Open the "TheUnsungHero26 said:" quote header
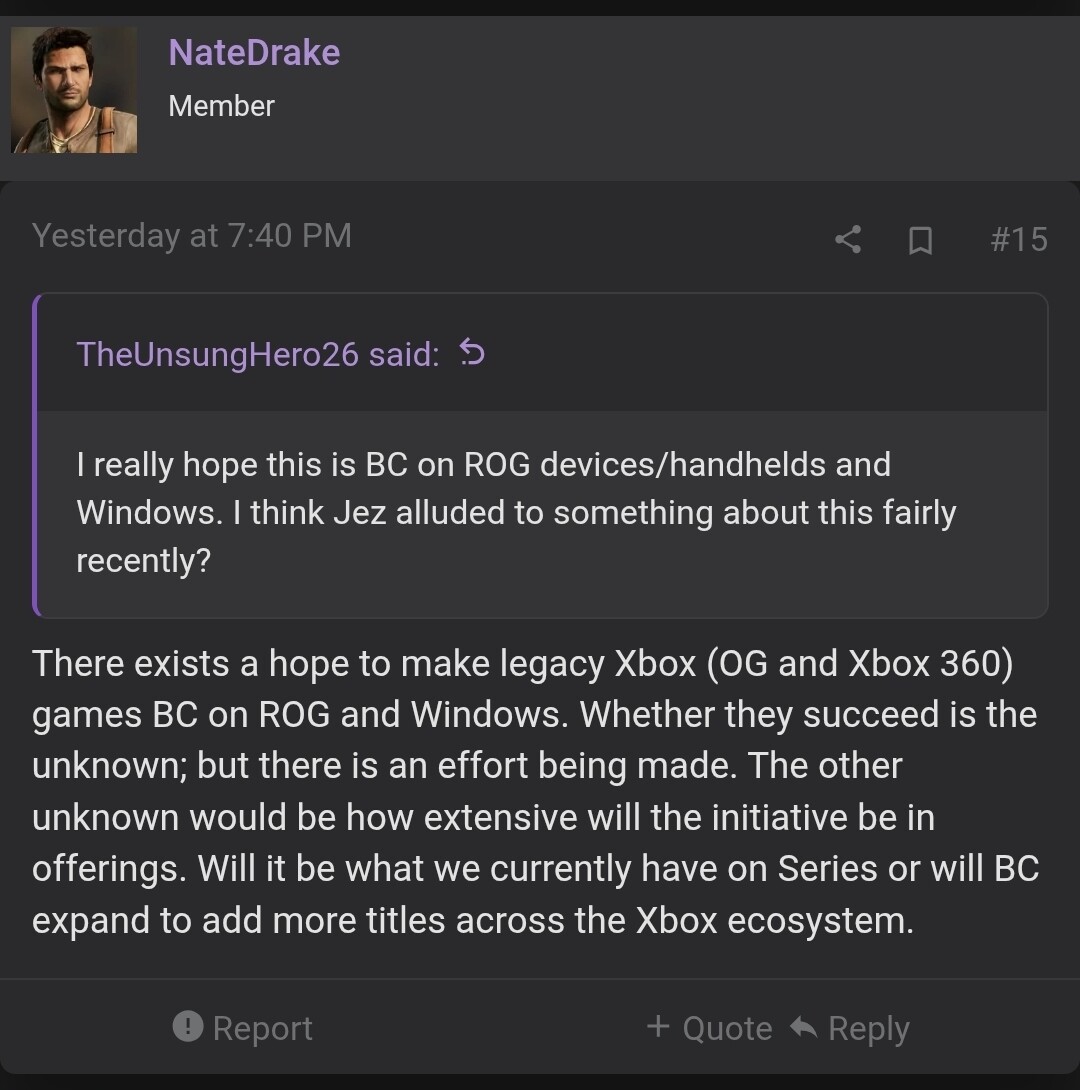Viewport: 1080px width, 1090px height. pos(257,353)
